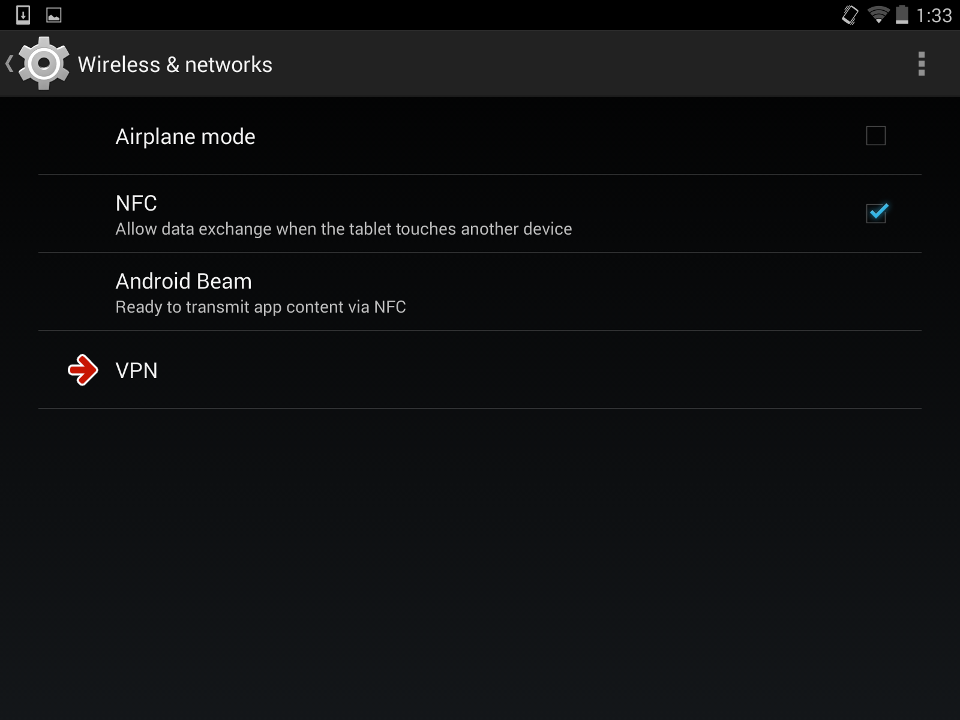Screen dimensions: 960x720
Task: Uncheck the NFC checkbox
Action: point(876,213)
